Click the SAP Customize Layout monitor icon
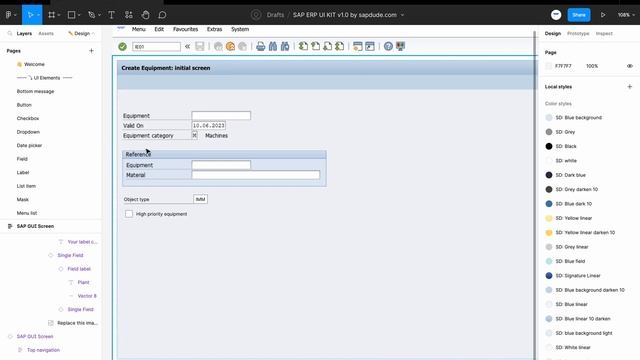 click(x=400, y=47)
